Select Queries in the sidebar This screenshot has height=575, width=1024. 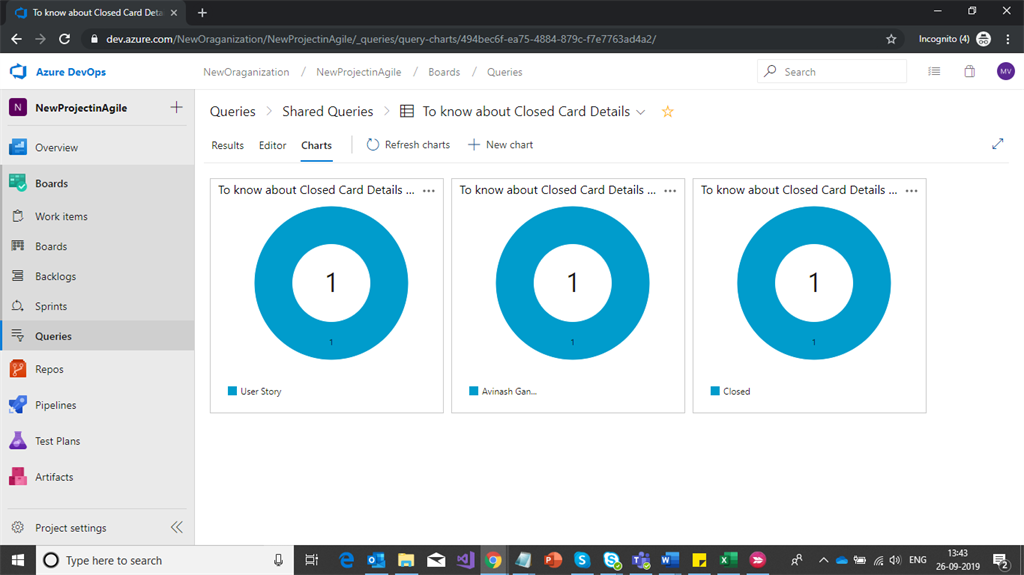[x=98, y=336]
